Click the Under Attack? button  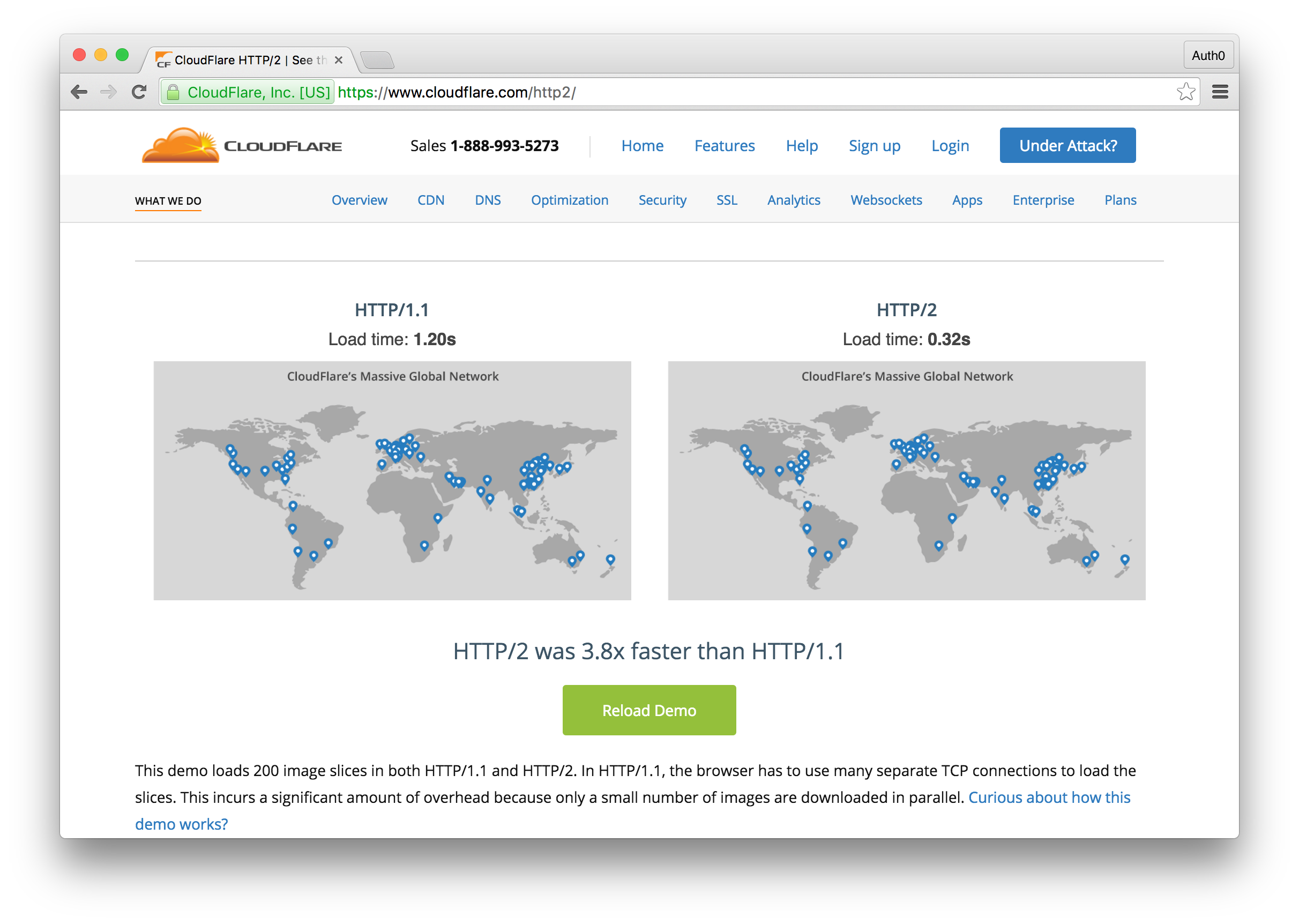click(x=1067, y=146)
